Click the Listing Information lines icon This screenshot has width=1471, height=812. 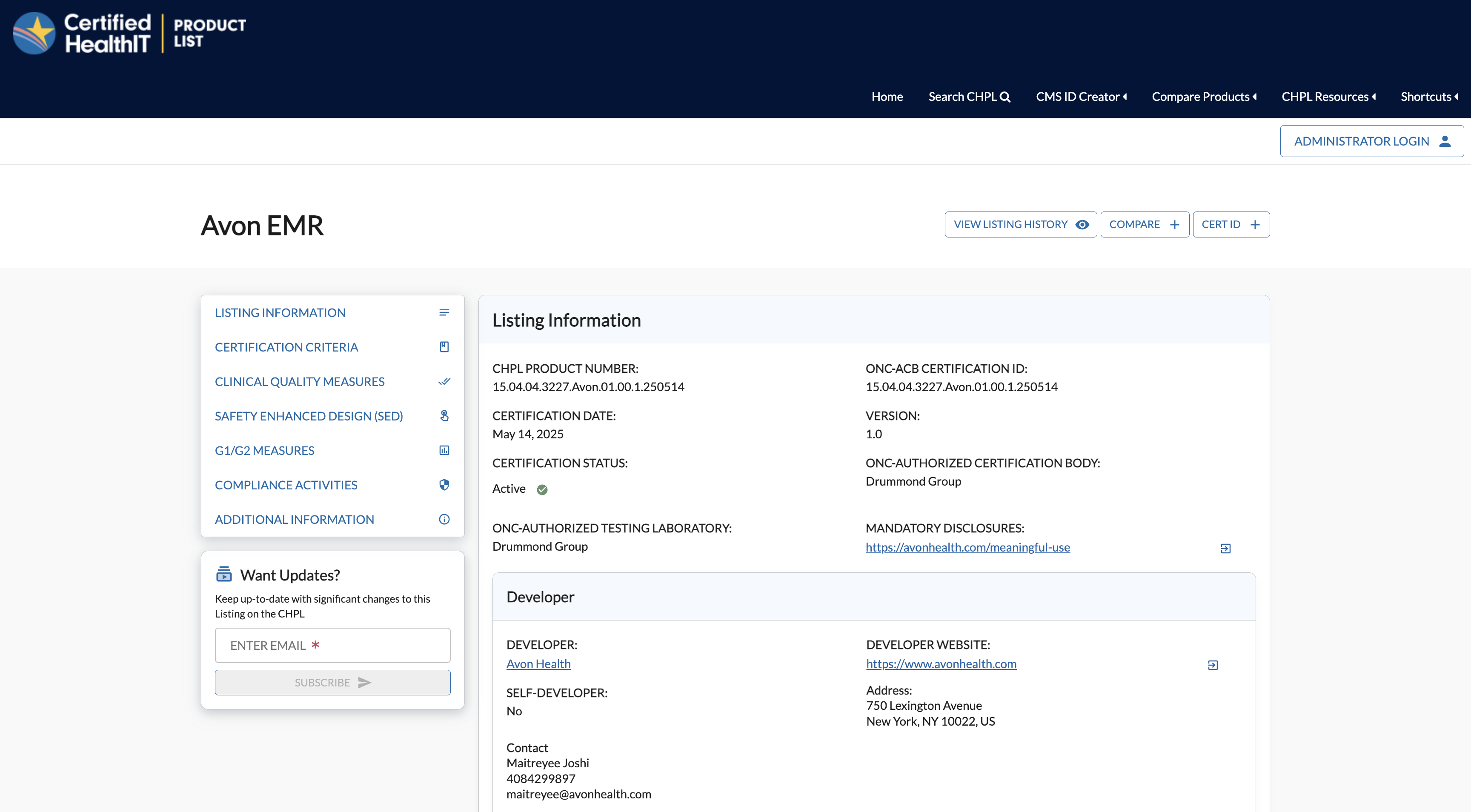point(444,312)
